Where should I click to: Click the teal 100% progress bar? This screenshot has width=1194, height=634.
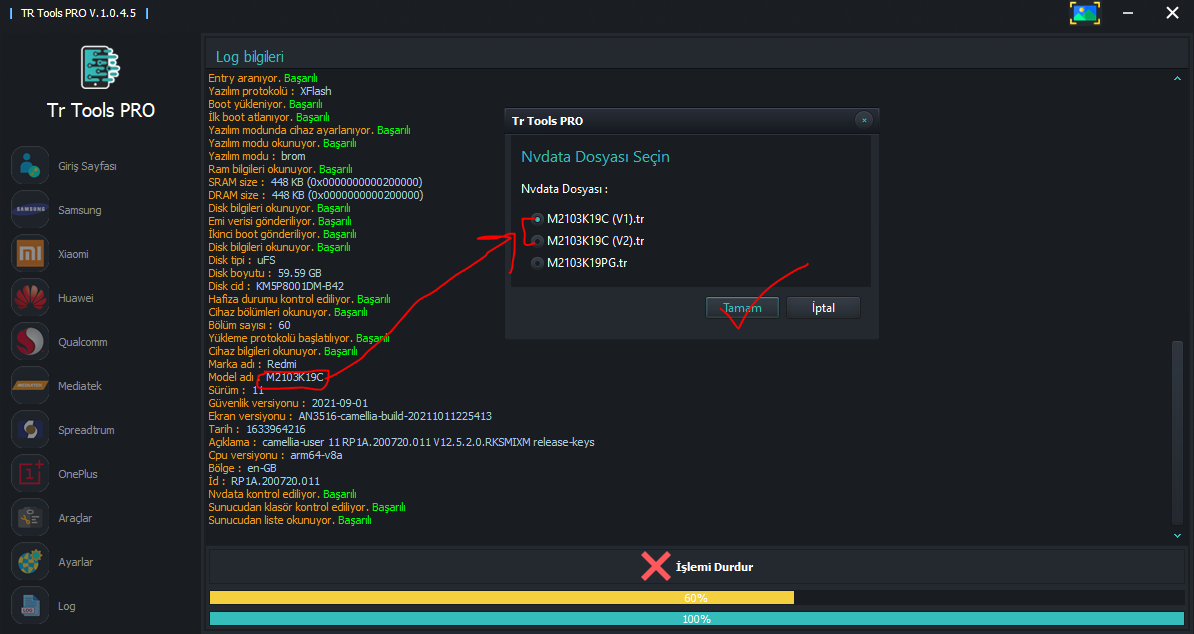(697, 620)
